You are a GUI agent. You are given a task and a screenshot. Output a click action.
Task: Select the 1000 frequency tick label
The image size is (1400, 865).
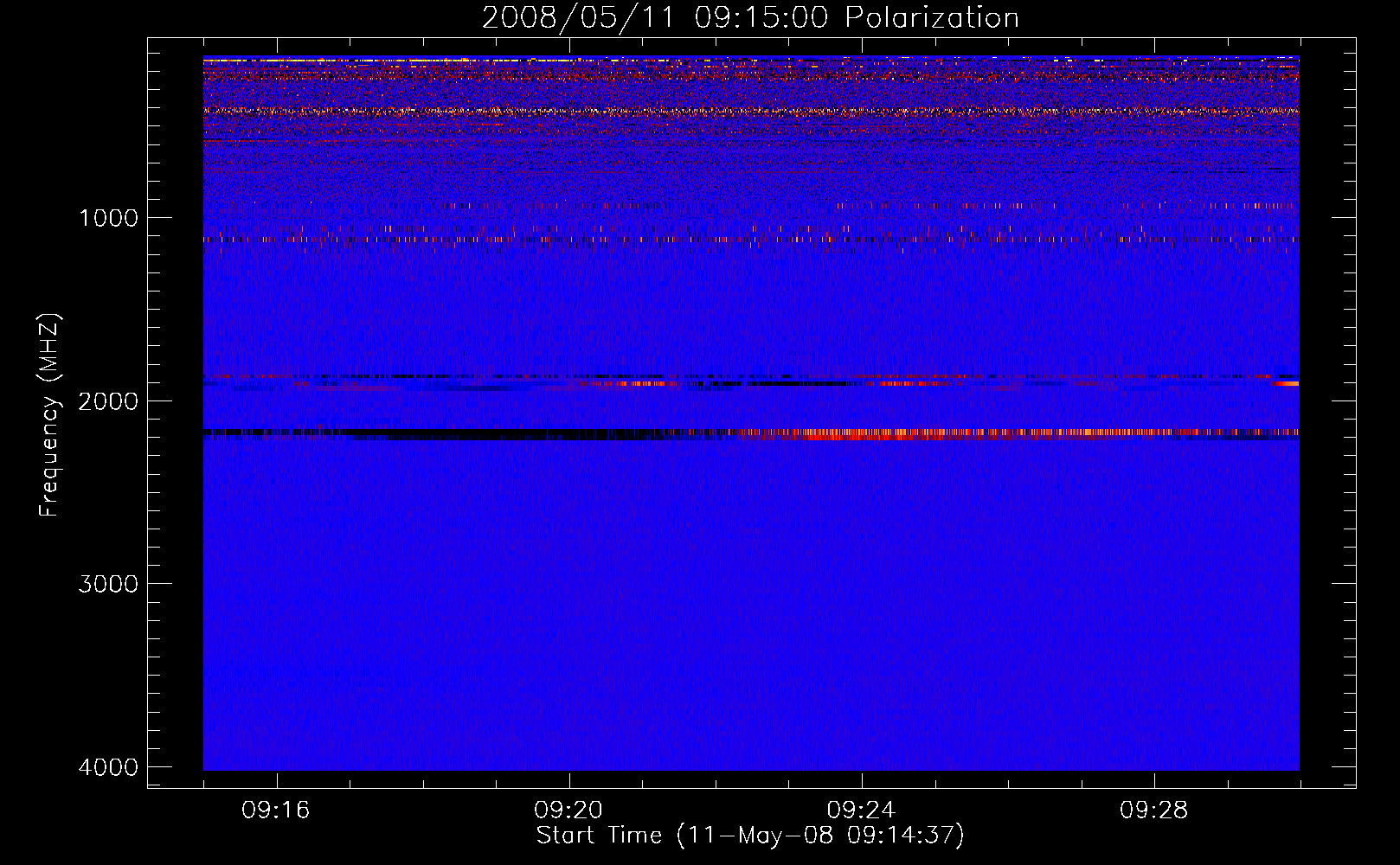tap(108, 217)
